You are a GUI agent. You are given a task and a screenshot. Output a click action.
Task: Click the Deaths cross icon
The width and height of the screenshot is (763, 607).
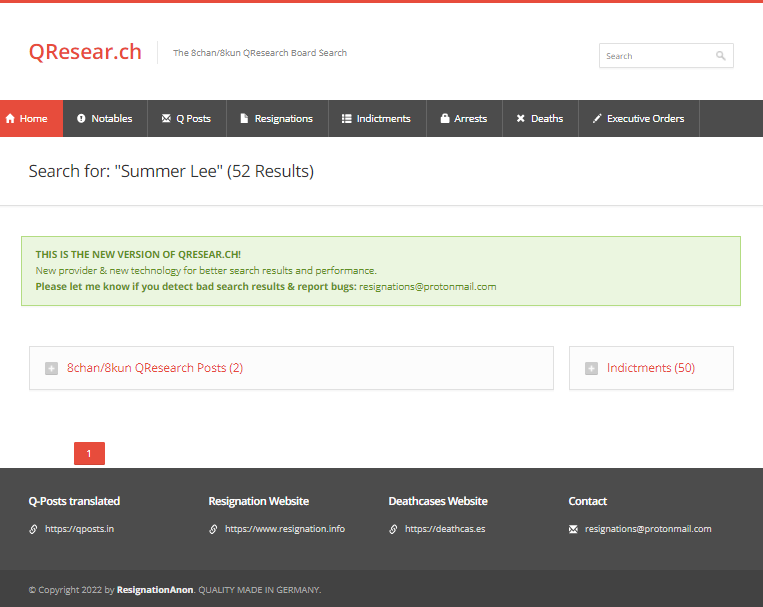pos(521,118)
